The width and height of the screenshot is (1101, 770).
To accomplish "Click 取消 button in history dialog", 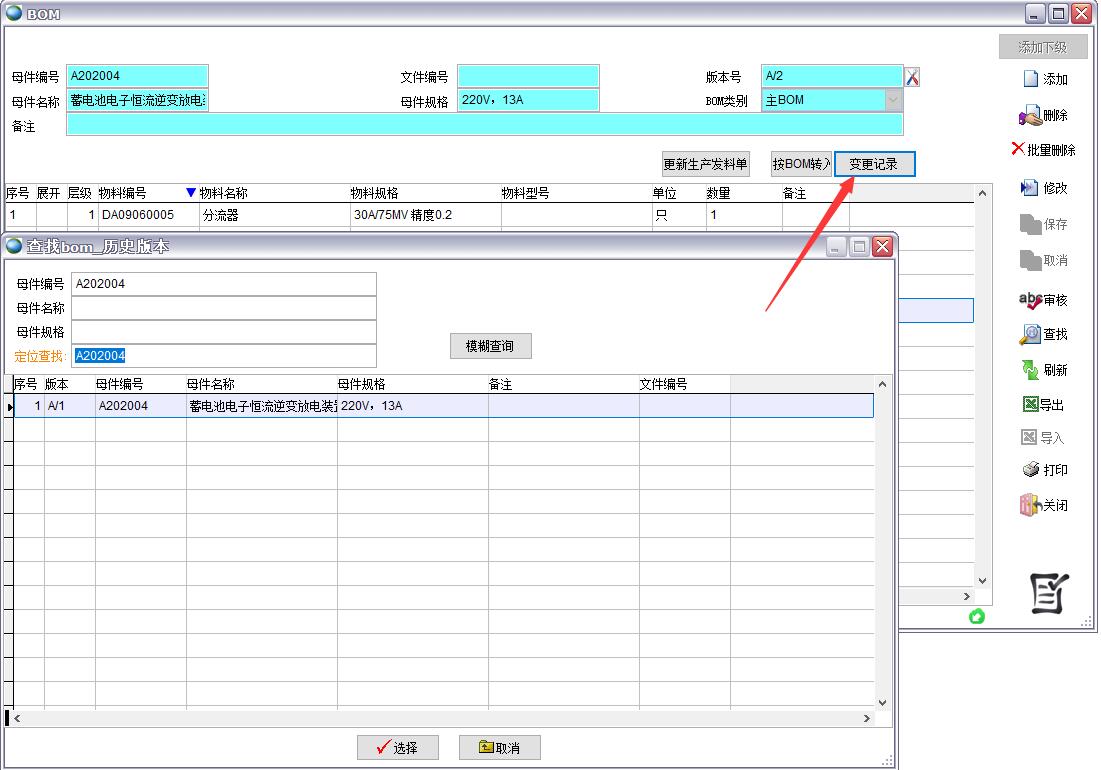I will (x=500, y=747).
